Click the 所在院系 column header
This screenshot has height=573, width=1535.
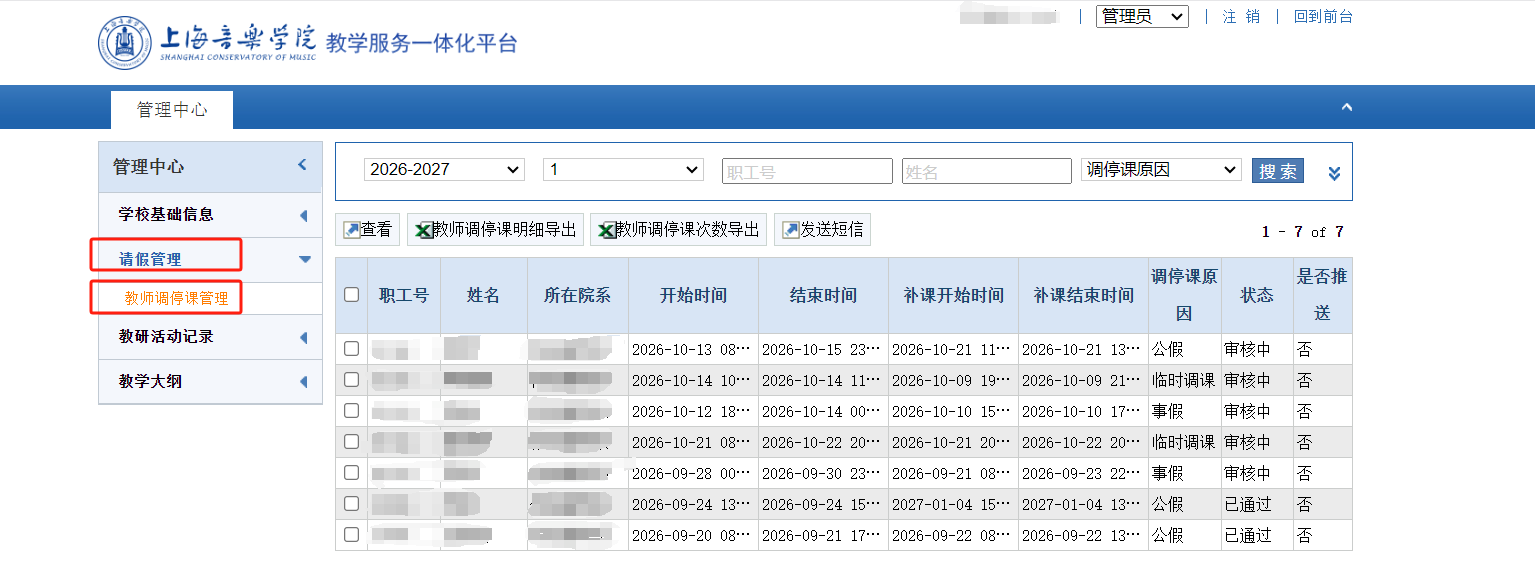(577, 295)
